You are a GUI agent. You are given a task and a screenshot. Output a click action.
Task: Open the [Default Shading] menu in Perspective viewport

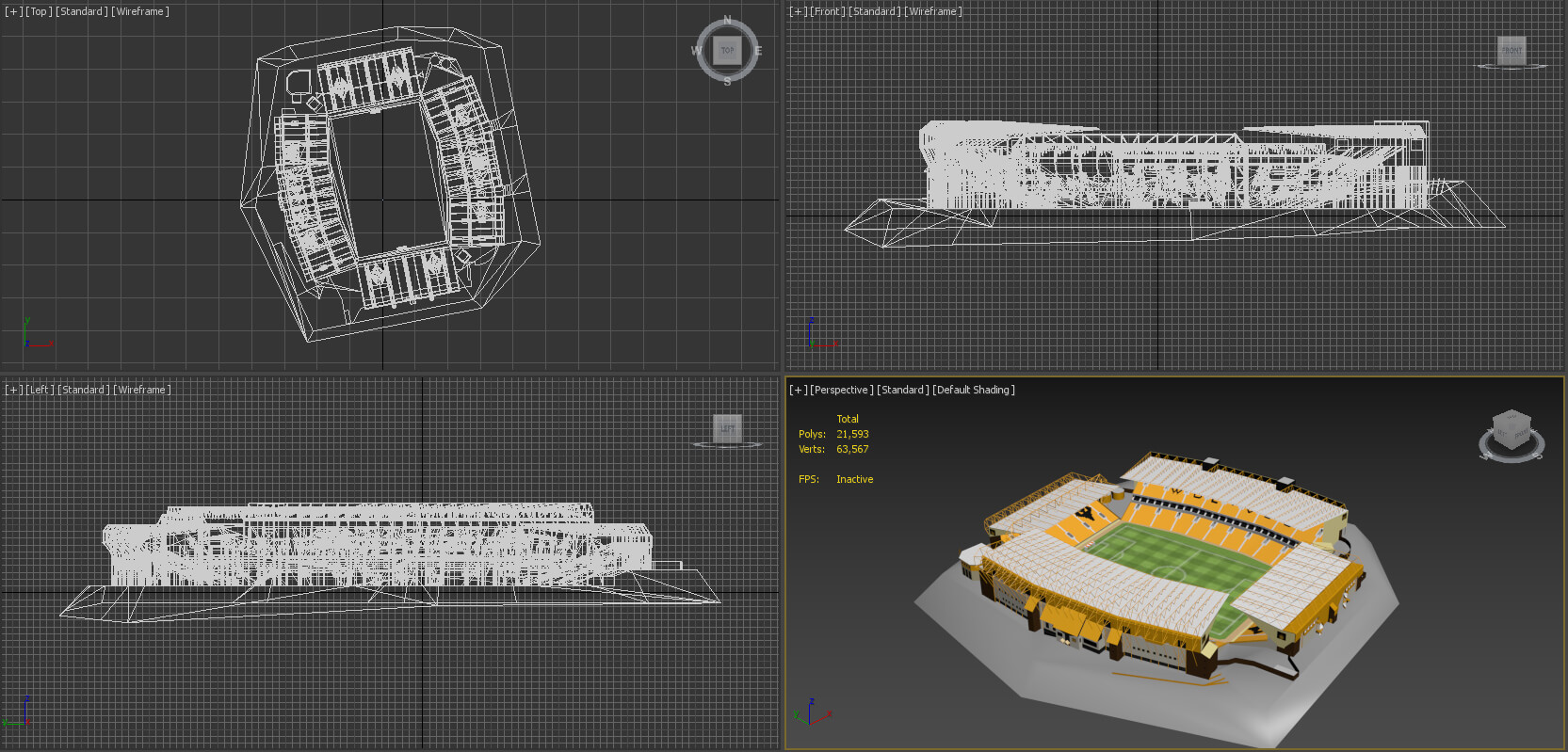pos(974,390)
